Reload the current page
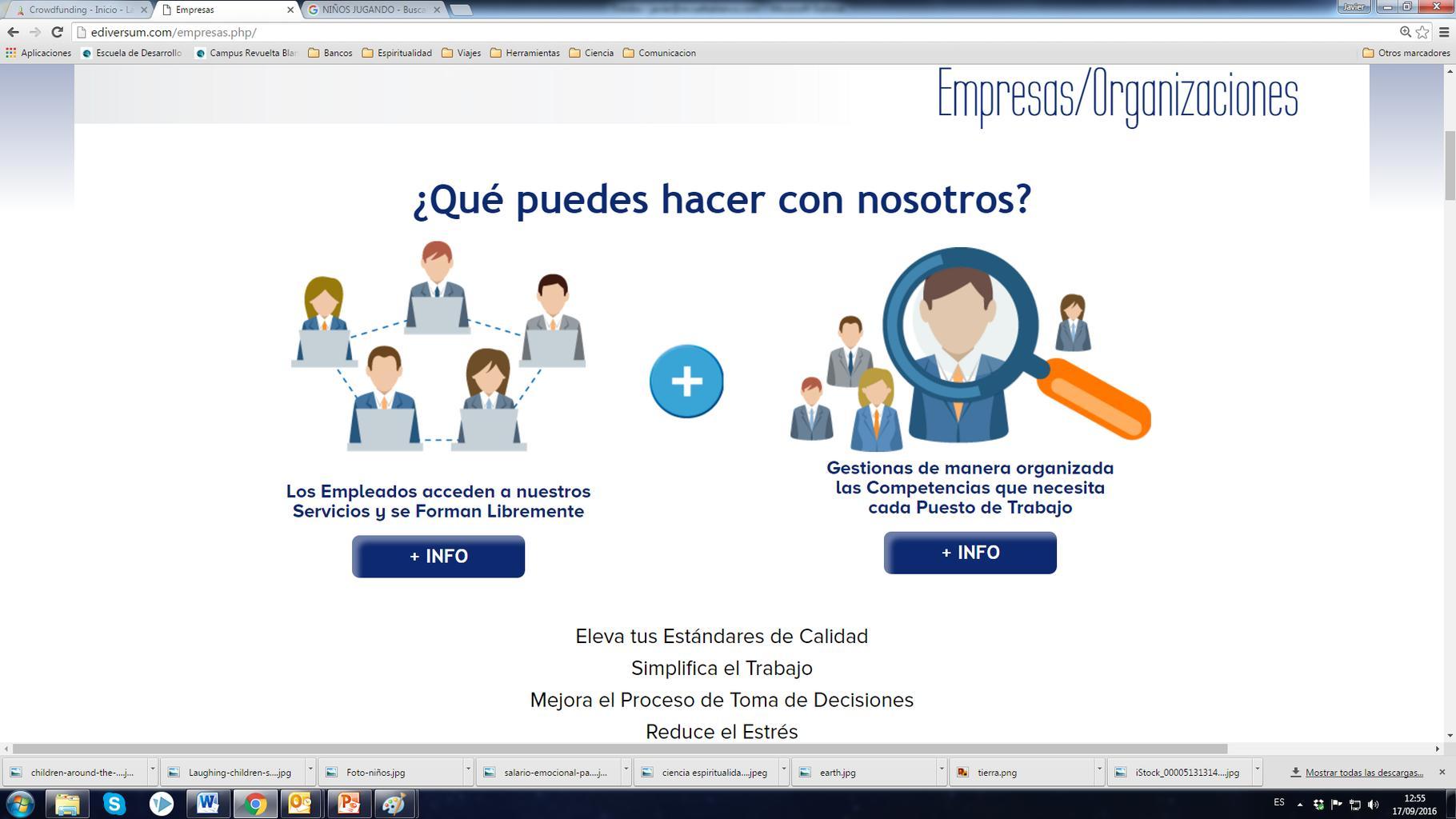The image size is (1456, 819). coord(57,32)
